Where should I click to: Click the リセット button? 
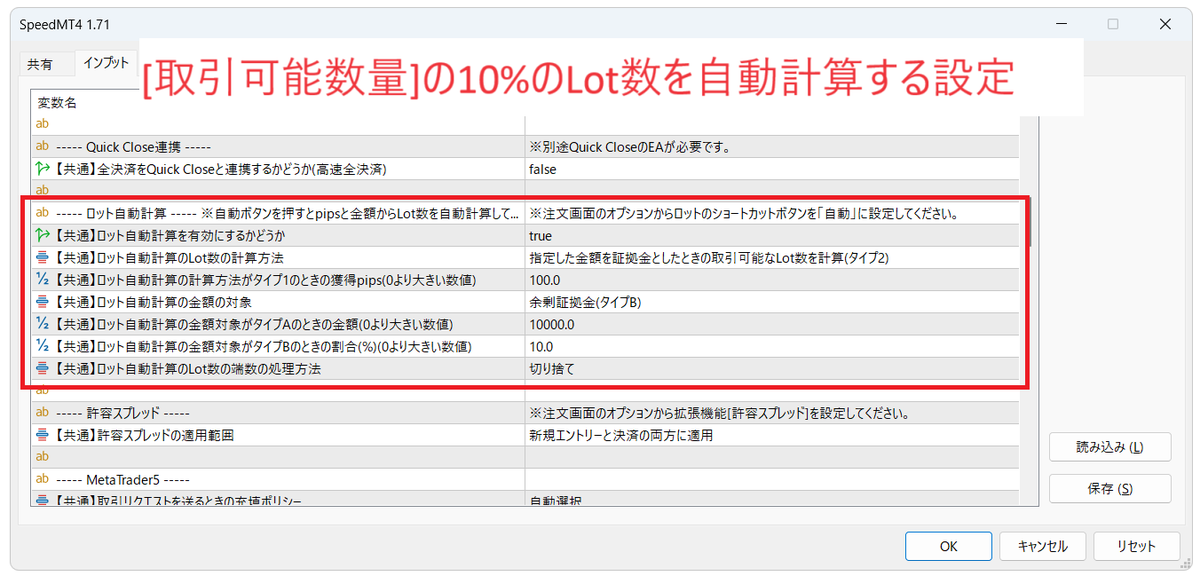point(1136,546)
